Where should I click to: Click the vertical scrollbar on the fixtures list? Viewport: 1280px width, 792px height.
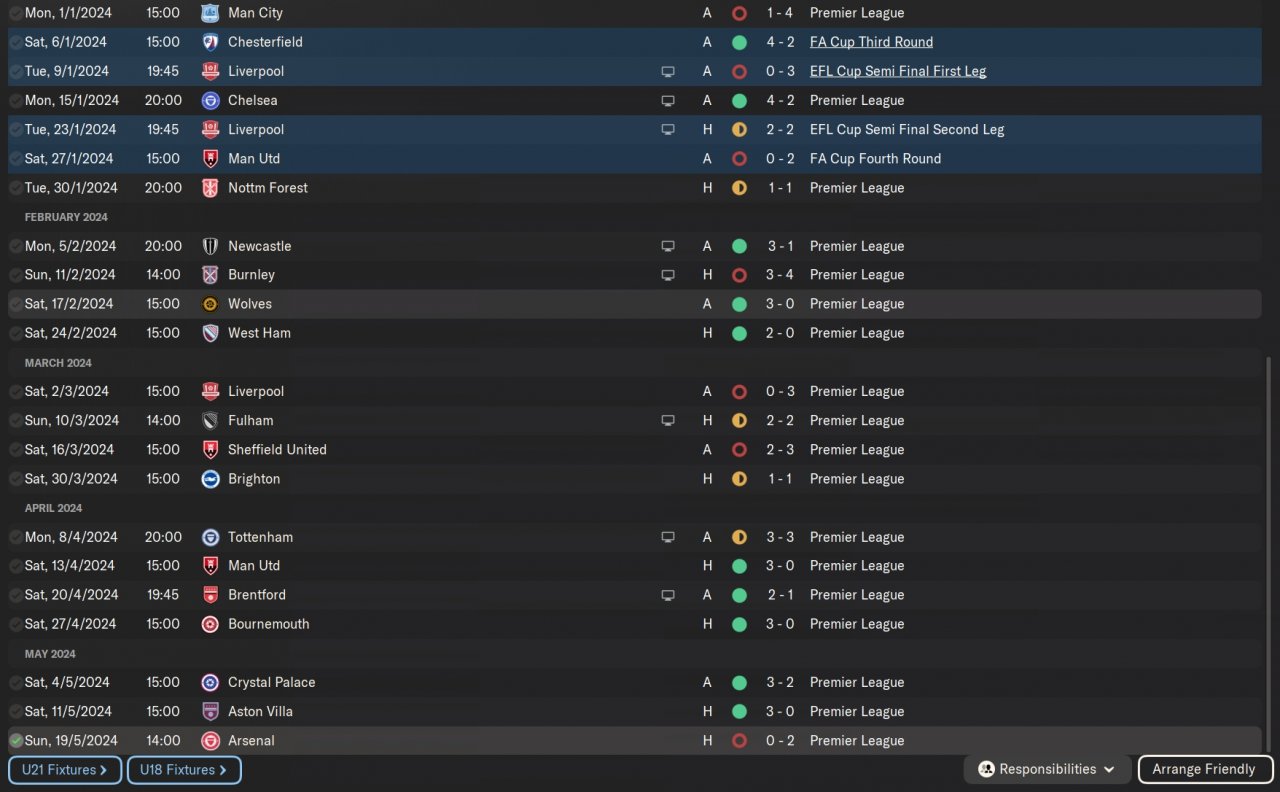click(x=1267, y=550)
